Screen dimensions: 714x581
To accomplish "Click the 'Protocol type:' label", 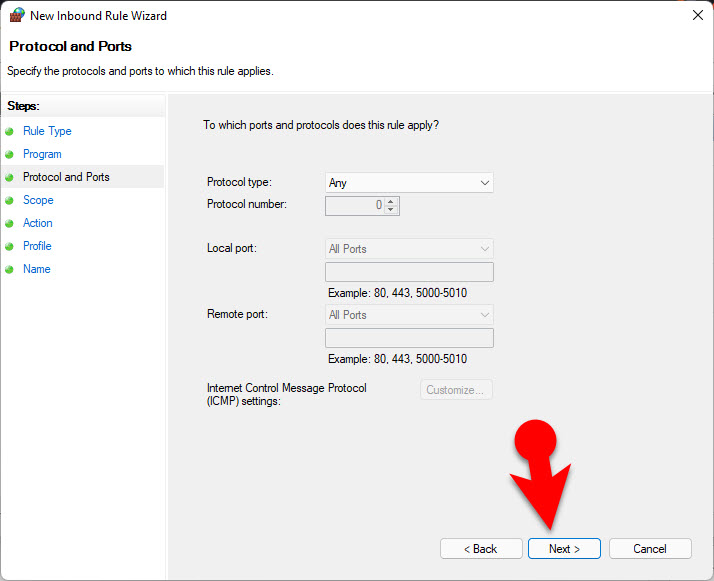I will tap(239, 182).
